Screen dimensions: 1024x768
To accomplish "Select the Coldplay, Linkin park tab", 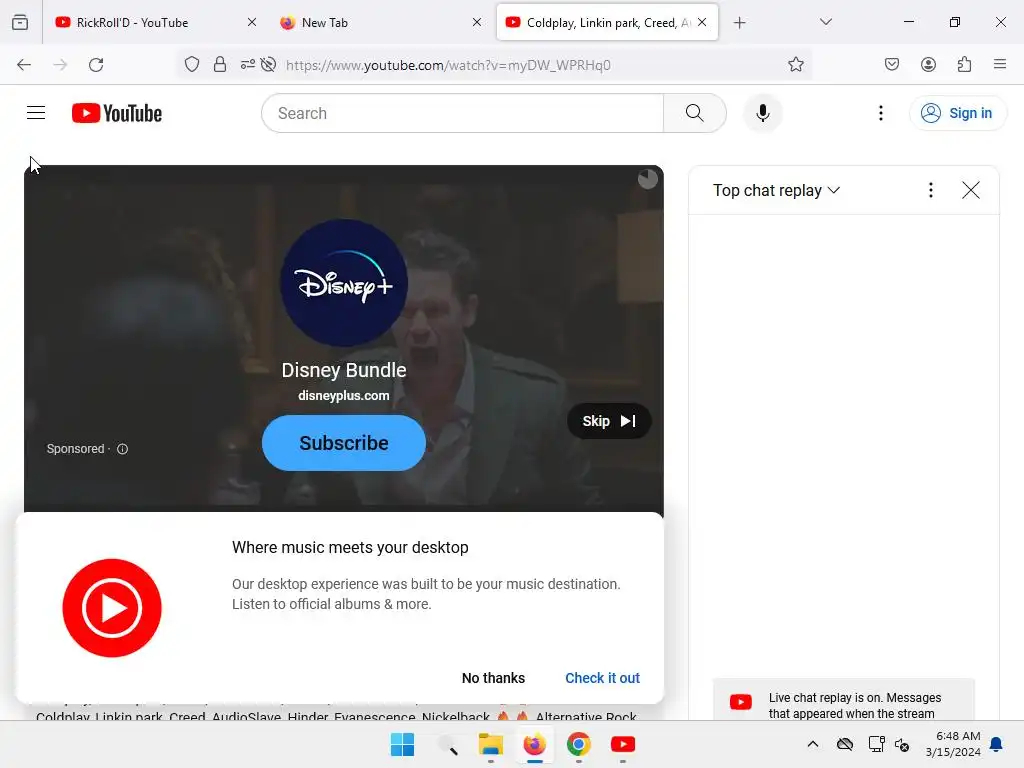I will pyautogui.click(x=607, y=22).
